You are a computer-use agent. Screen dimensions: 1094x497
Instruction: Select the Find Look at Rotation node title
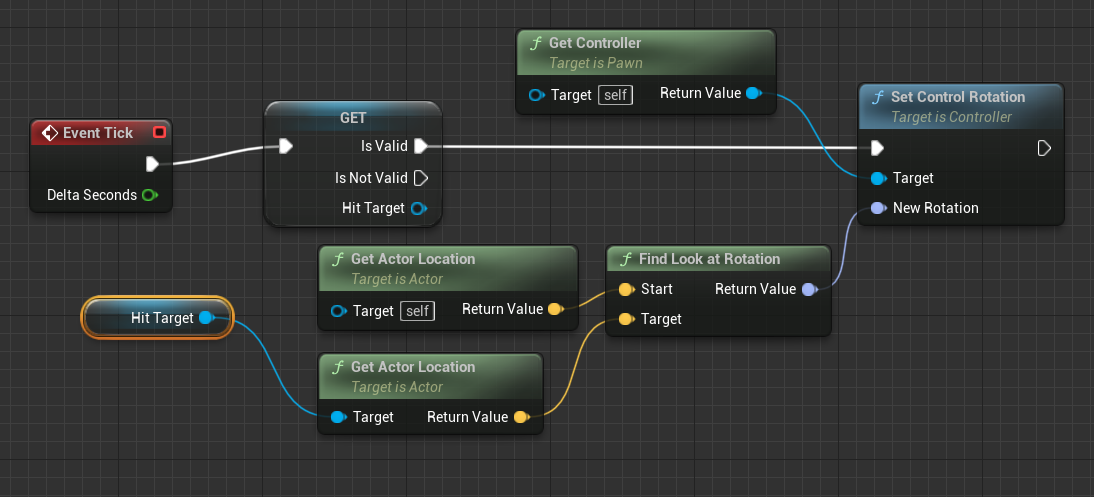pos(709,259)
